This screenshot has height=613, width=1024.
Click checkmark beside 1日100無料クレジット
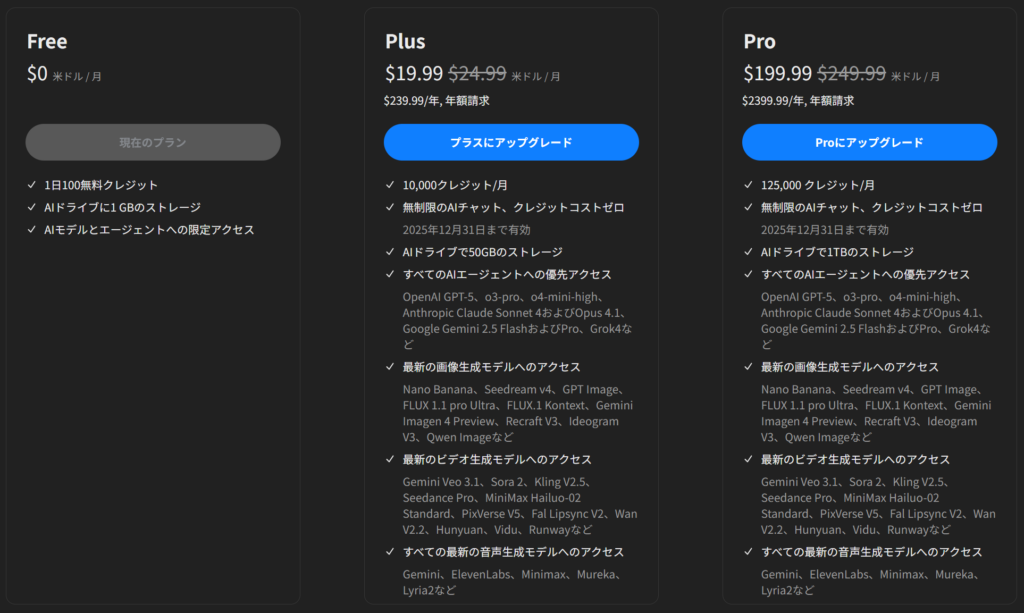33,185
